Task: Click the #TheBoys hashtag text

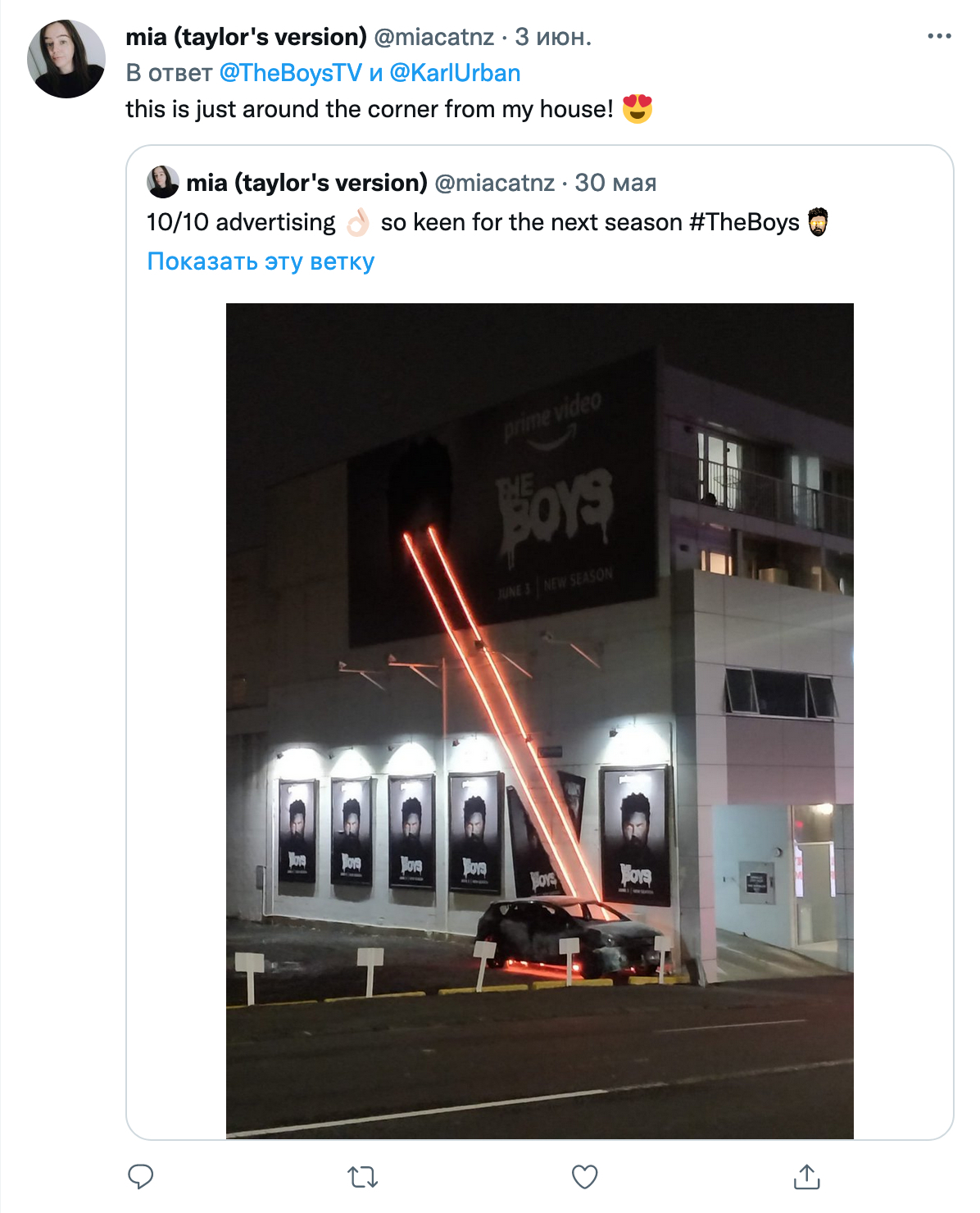Action: pos(744,222)
